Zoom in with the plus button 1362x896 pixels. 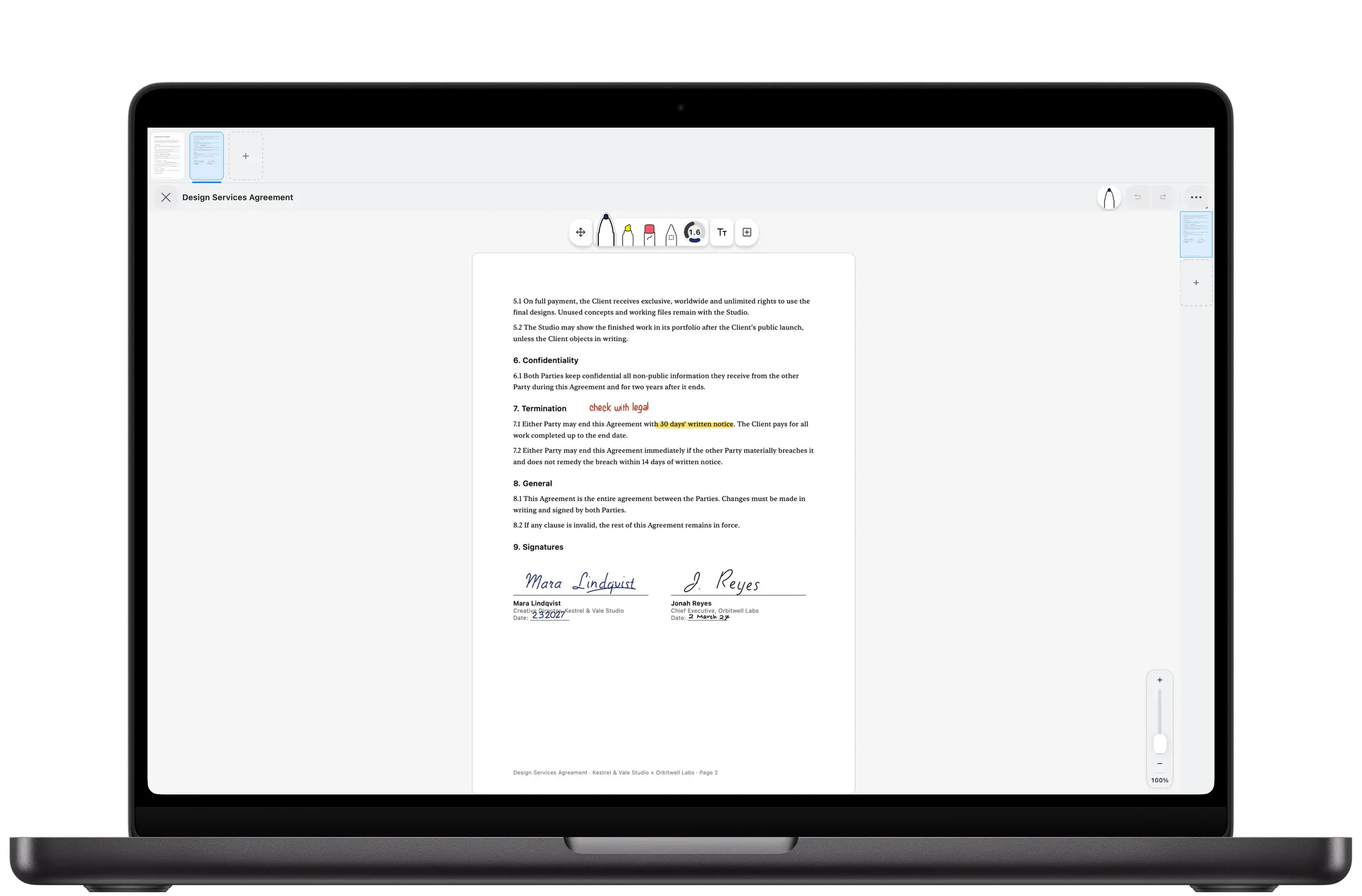click(1160, 680)
